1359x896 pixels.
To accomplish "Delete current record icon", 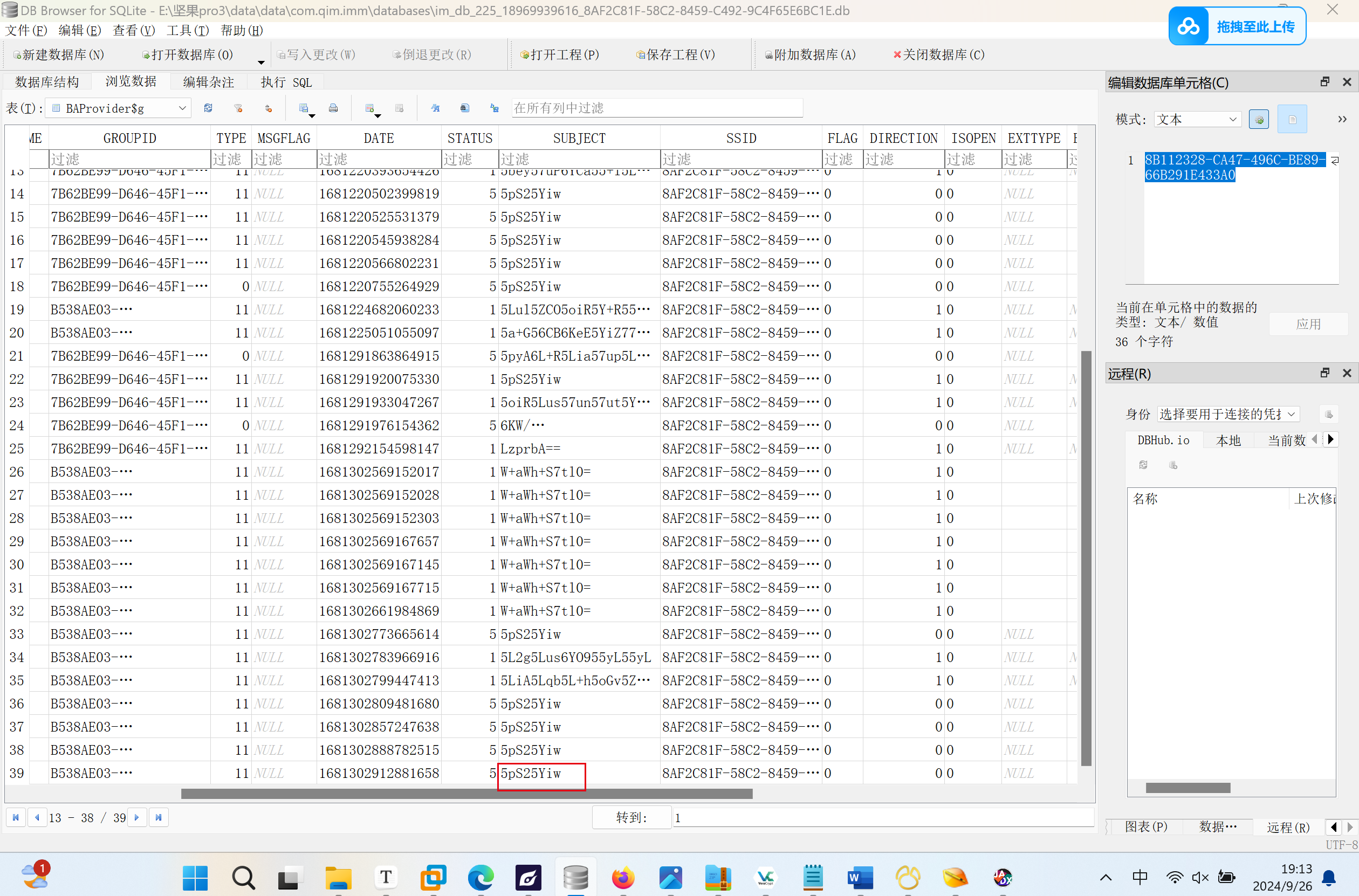I will pos(400,108).
